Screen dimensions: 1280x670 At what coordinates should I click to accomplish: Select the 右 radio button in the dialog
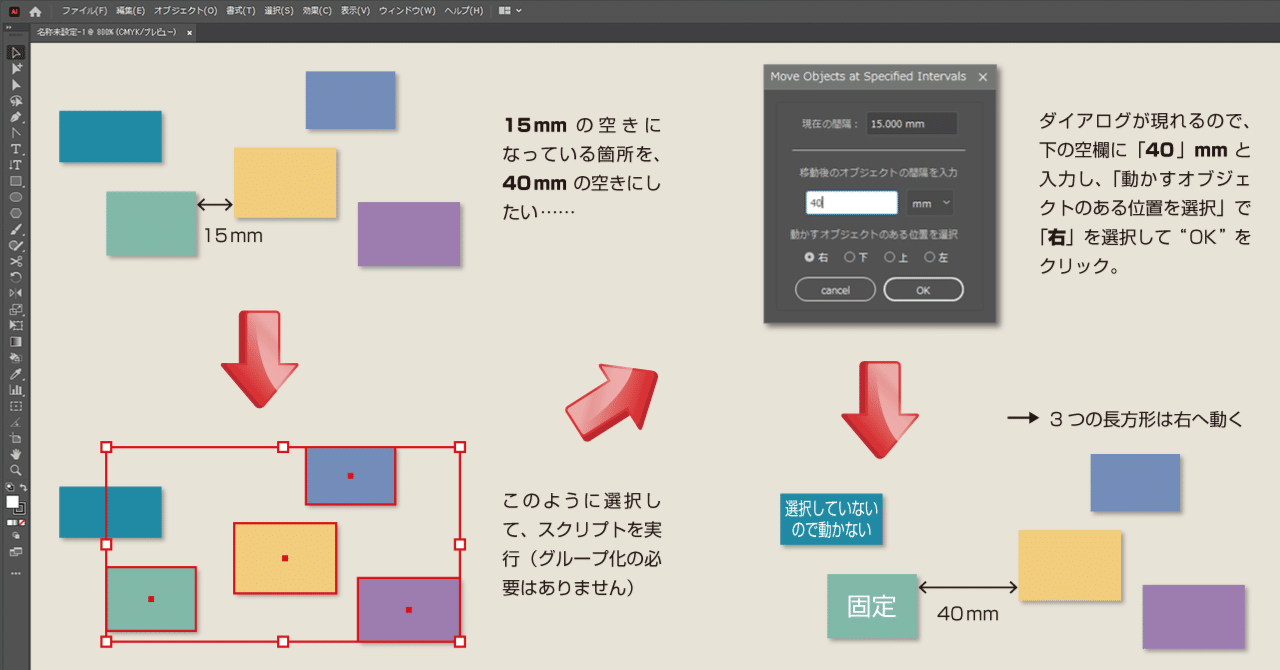[809, 257]
